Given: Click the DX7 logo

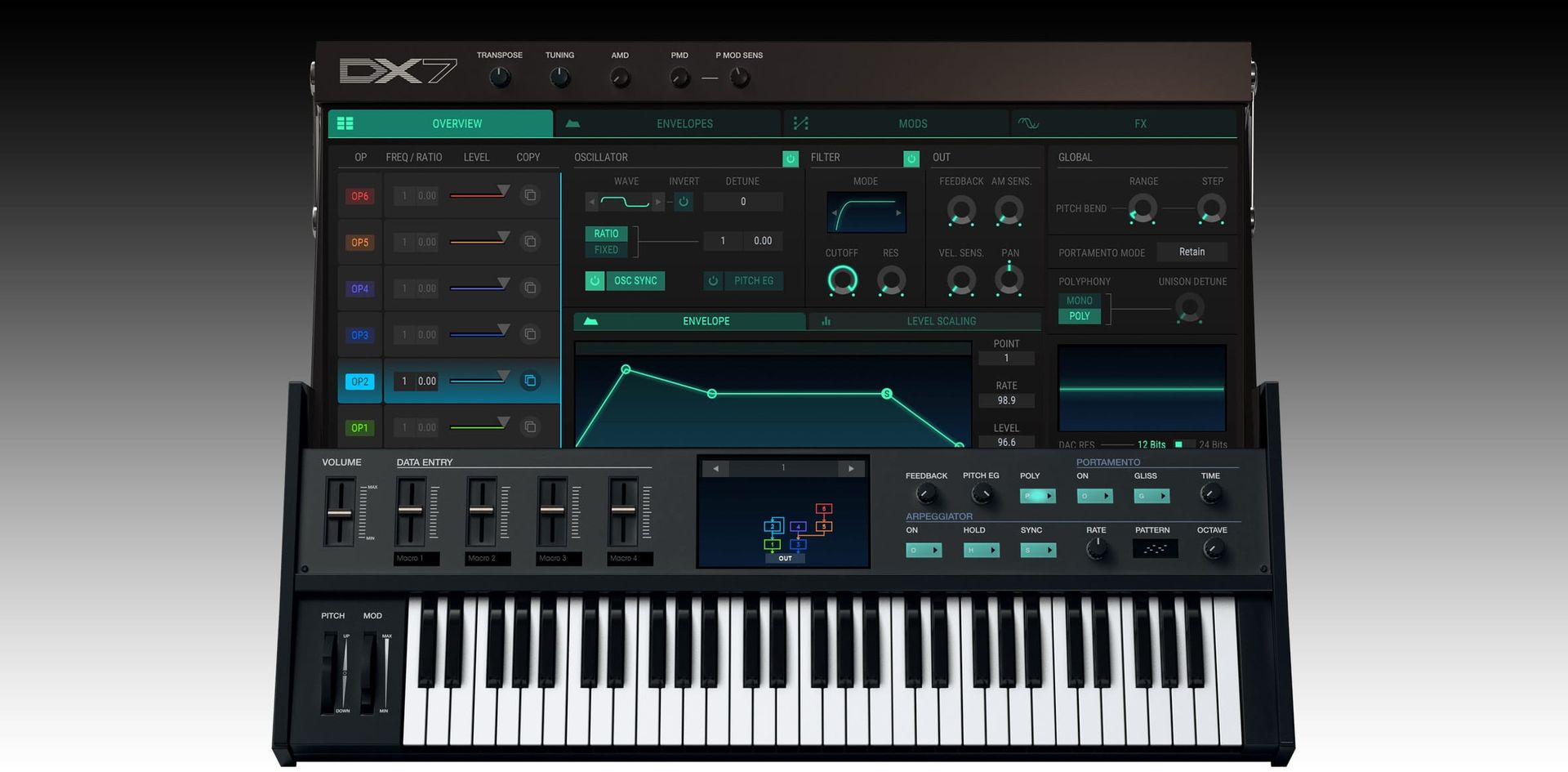Looking at the screenshot, I should [398, 72].
